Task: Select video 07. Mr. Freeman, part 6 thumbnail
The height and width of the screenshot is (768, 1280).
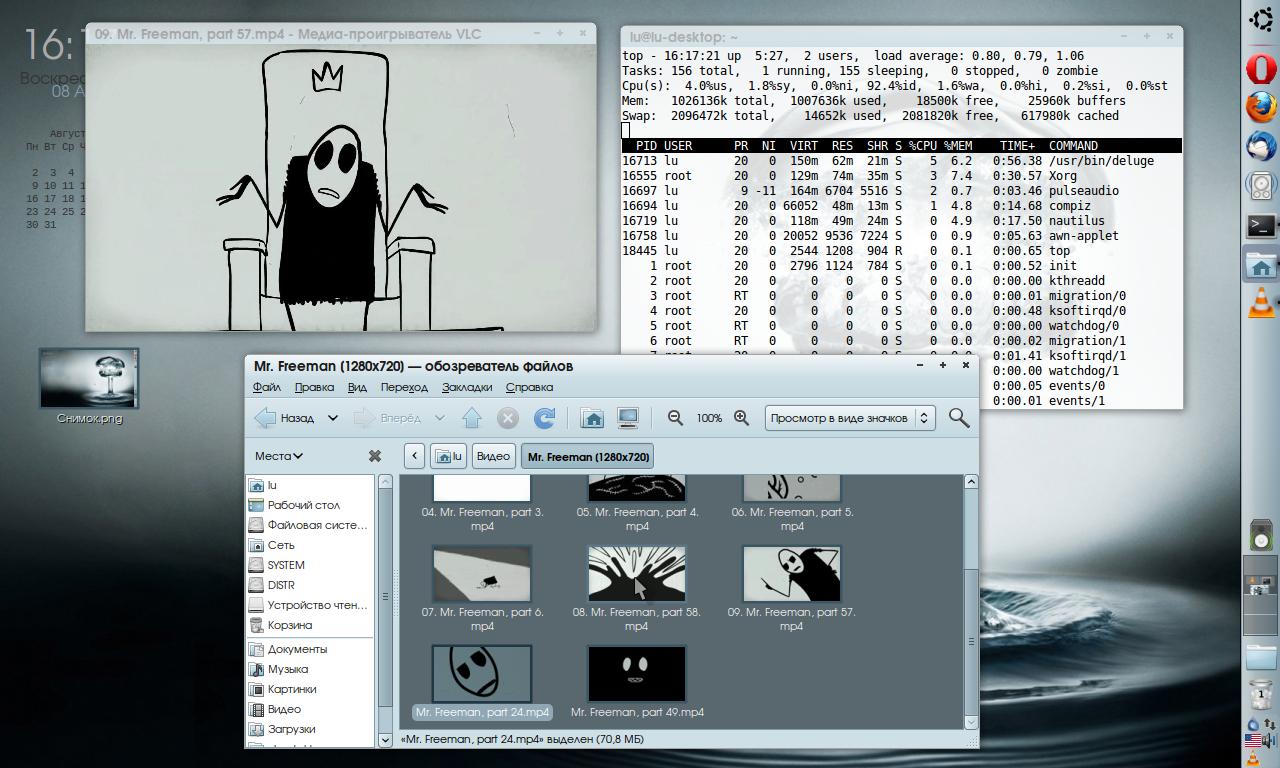Action: coord(482,574)
